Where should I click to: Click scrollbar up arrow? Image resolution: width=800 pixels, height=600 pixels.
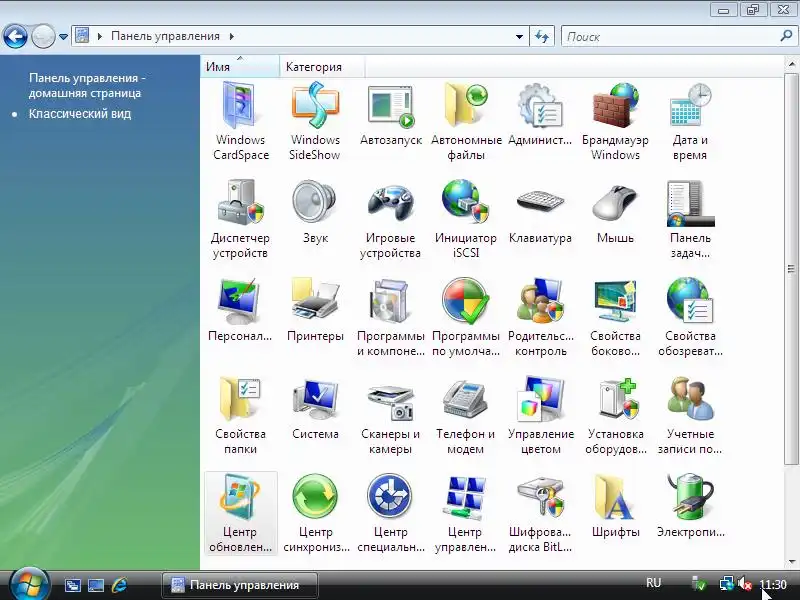791,63
